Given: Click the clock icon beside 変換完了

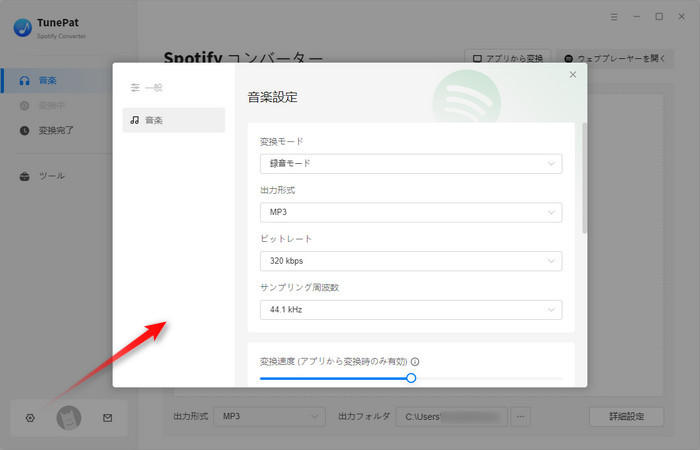Looking at the screenshot, I should (25, 130).
